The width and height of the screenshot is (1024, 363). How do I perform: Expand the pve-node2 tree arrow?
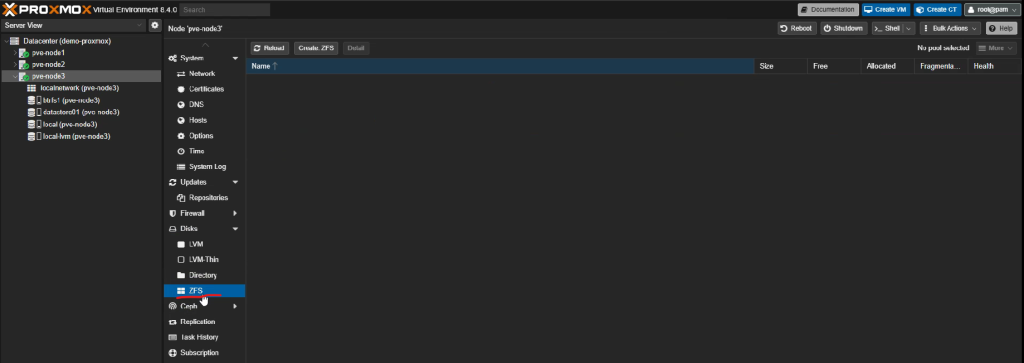pyautogui.click(x=15, y=64)
